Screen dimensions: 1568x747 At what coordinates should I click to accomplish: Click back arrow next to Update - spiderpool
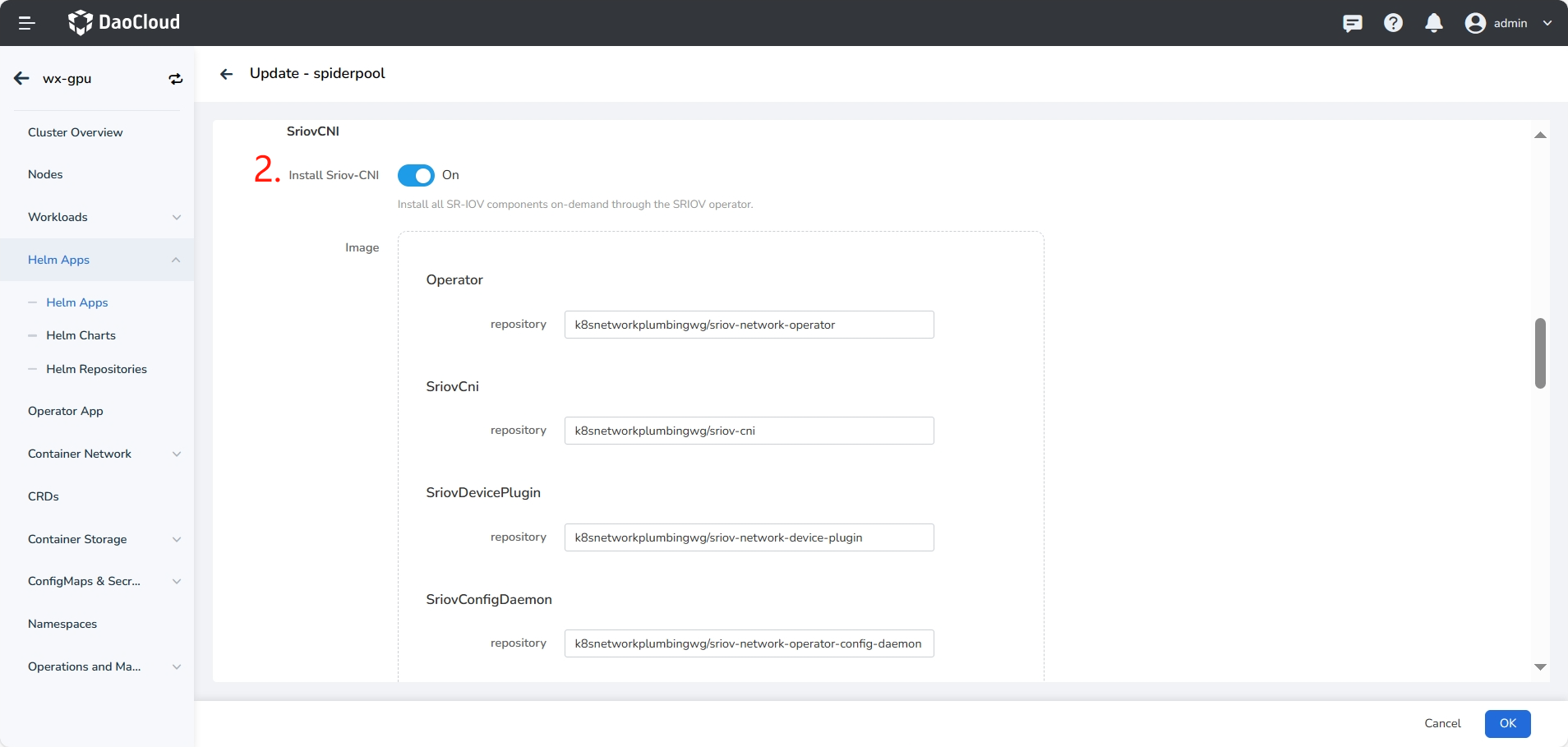pyautogui.click(x=226, y=74)
